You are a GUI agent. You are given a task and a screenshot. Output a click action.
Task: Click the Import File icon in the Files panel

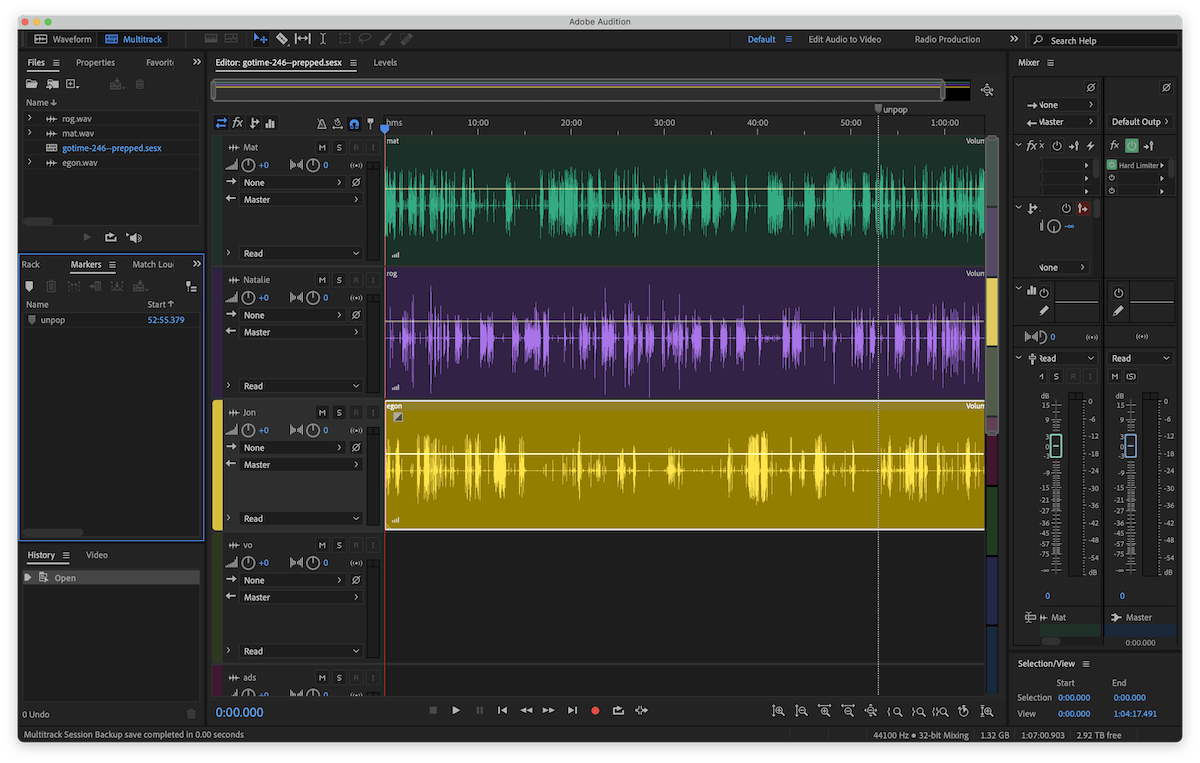[52, 84]
